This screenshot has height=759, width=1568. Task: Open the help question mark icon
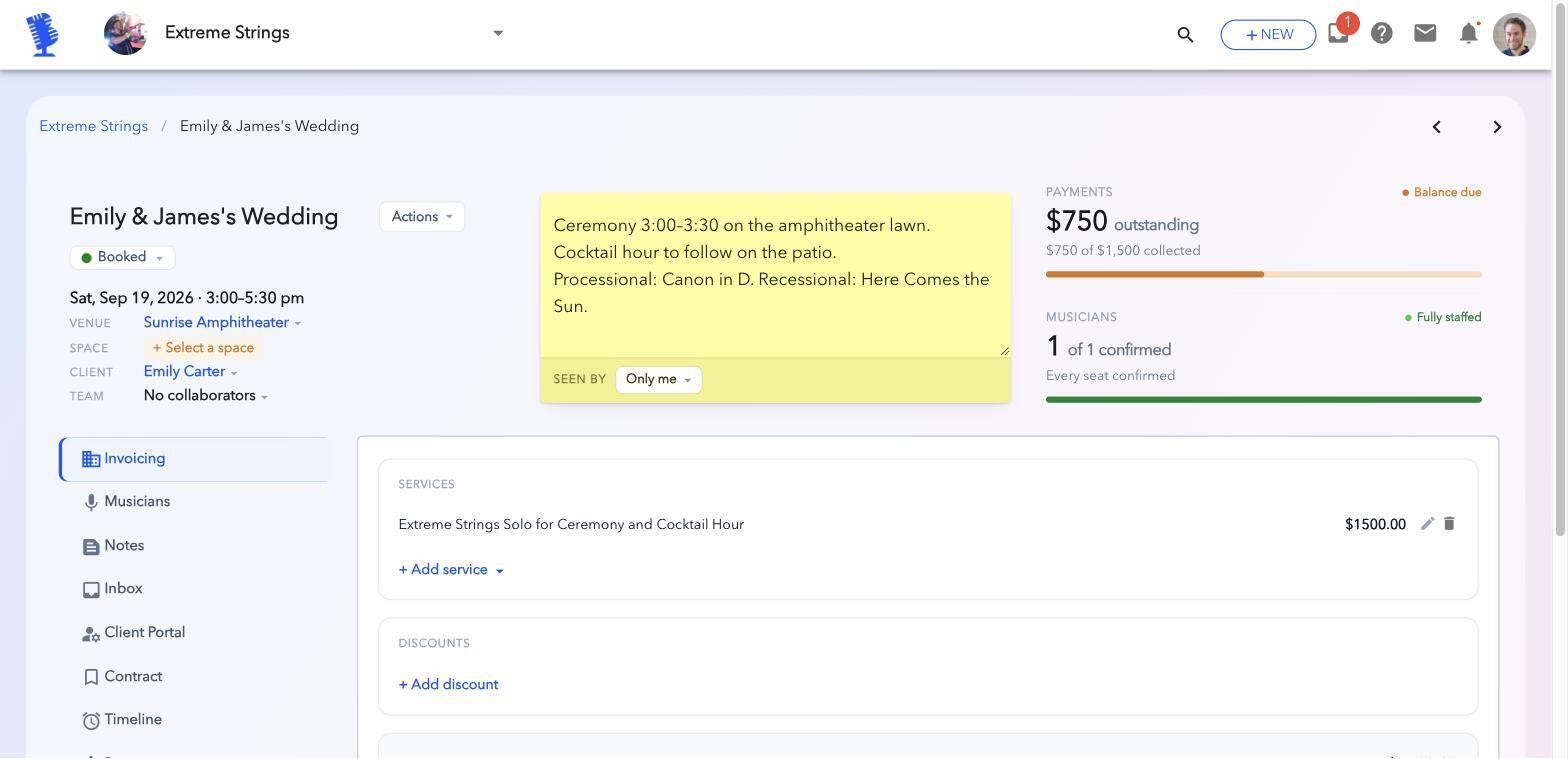[x=1382, y=33]
